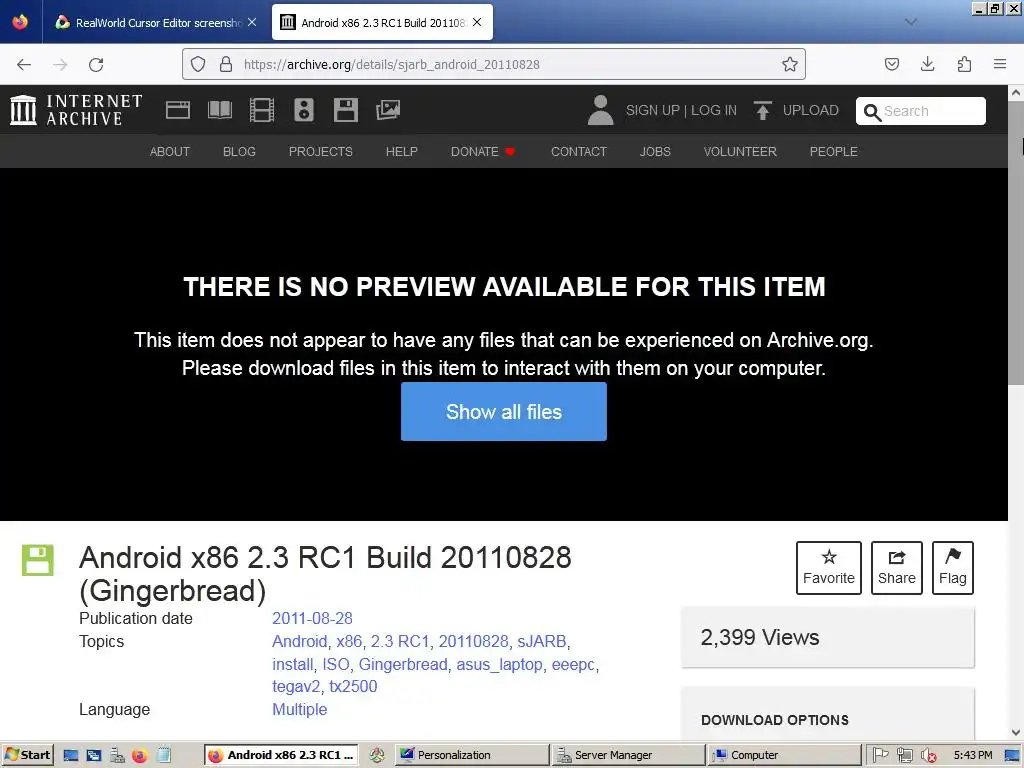This screenshot has width=1024, height=768.
Task: Open the asus_laptop topic link
Action: [500, 664]
